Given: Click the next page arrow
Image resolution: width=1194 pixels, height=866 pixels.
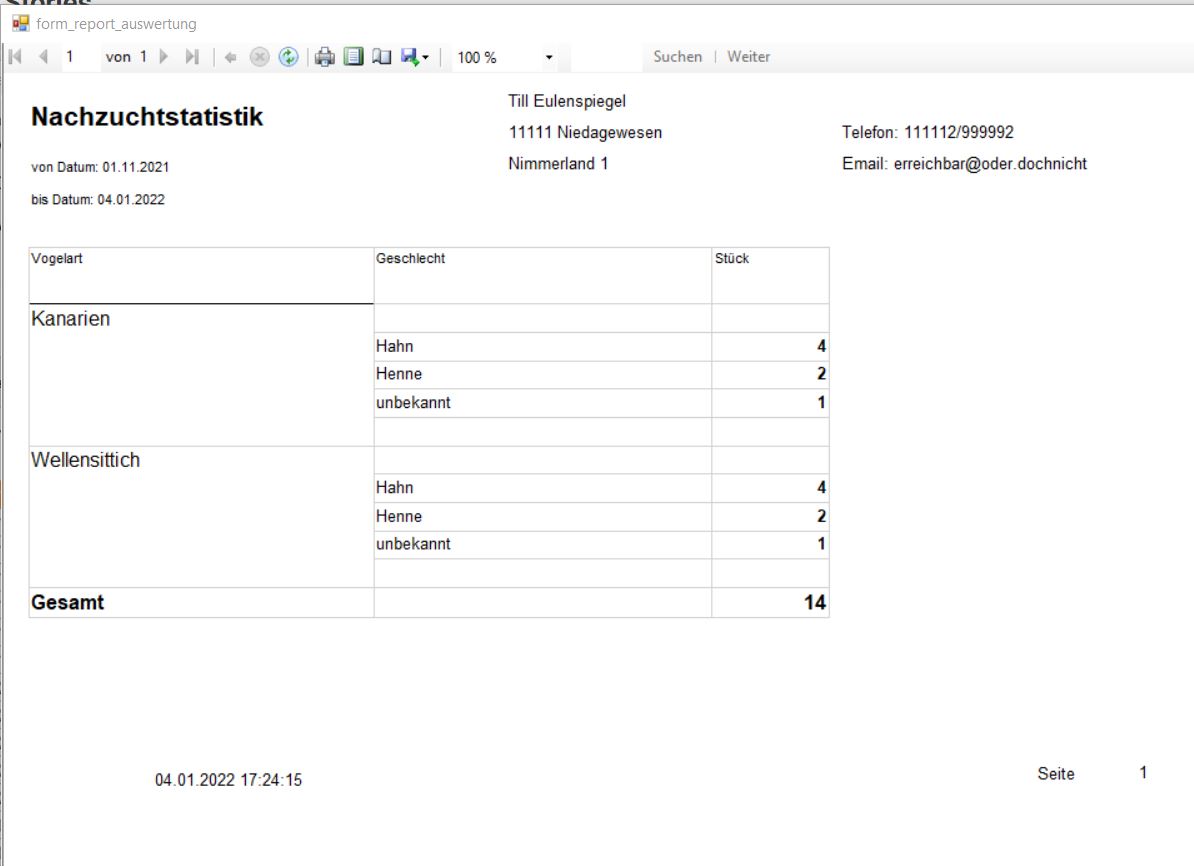Looking at the screenshot, I should click(x=165, y=58).
